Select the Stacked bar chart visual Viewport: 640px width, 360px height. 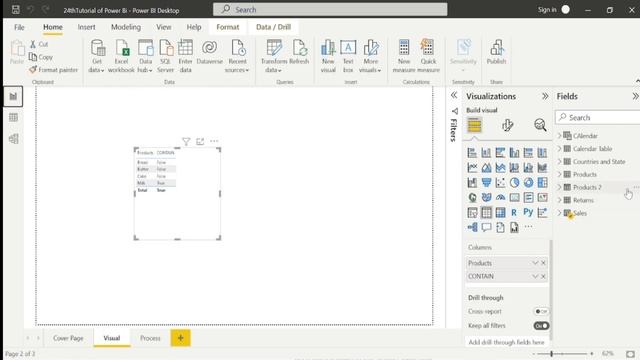coord(472,153)
